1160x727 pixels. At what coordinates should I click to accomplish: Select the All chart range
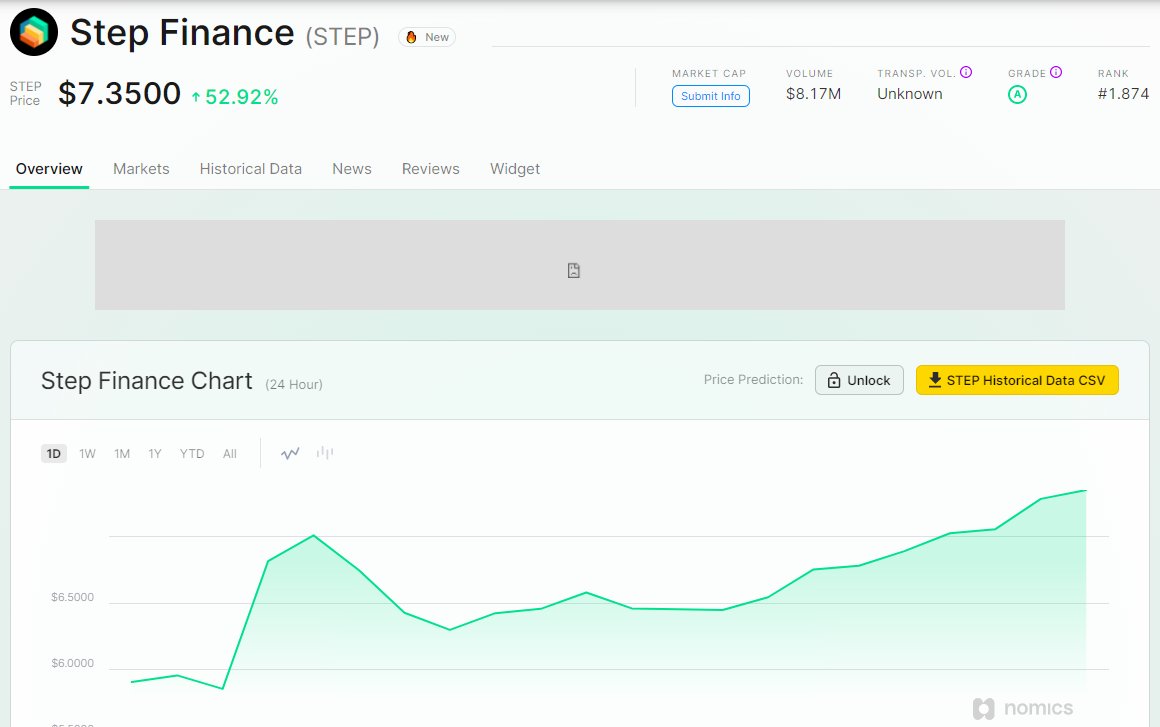click(230, 453)
